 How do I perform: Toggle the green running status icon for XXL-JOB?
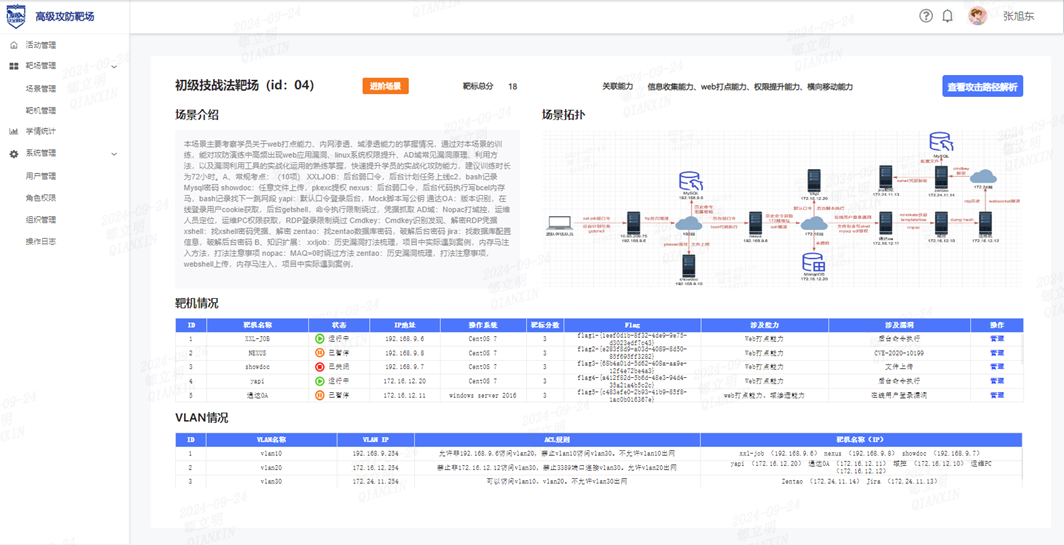(319, 338)
